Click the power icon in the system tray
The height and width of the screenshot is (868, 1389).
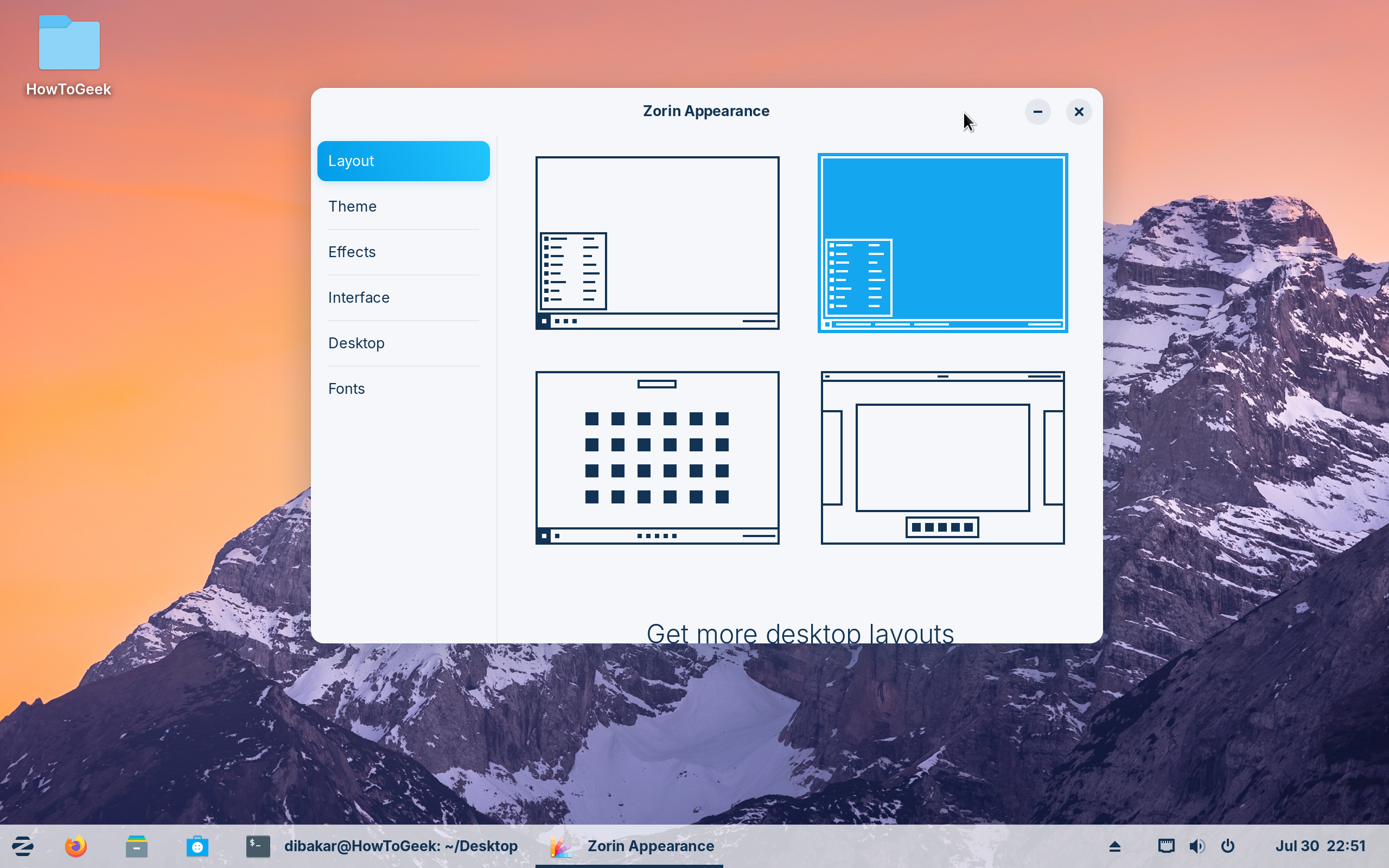tap(1228, 846)
